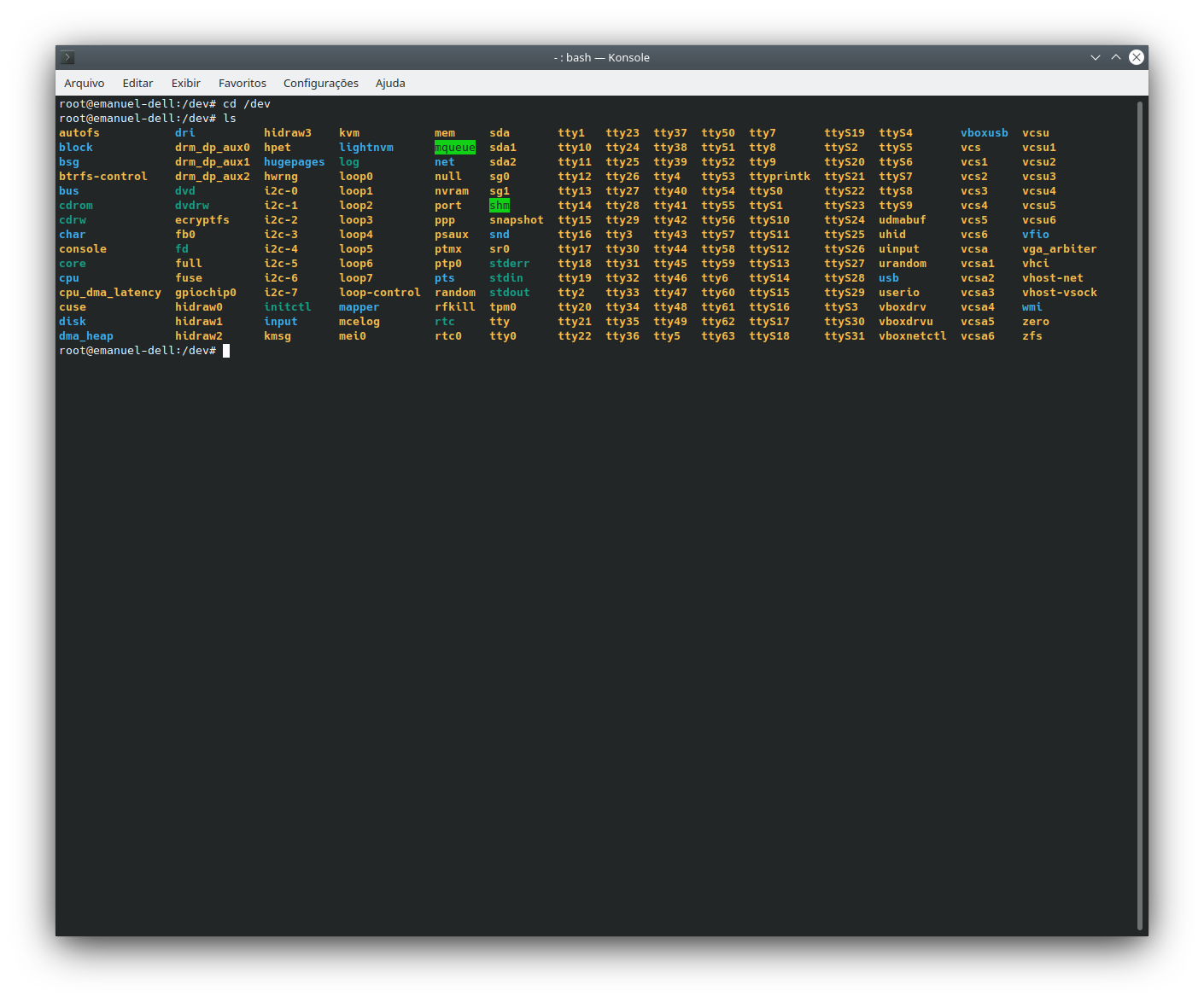The height and width of the screenshot is (1002, 1204).
Task: Click the lightnvm entry
Action: click(x=366, y=148)
